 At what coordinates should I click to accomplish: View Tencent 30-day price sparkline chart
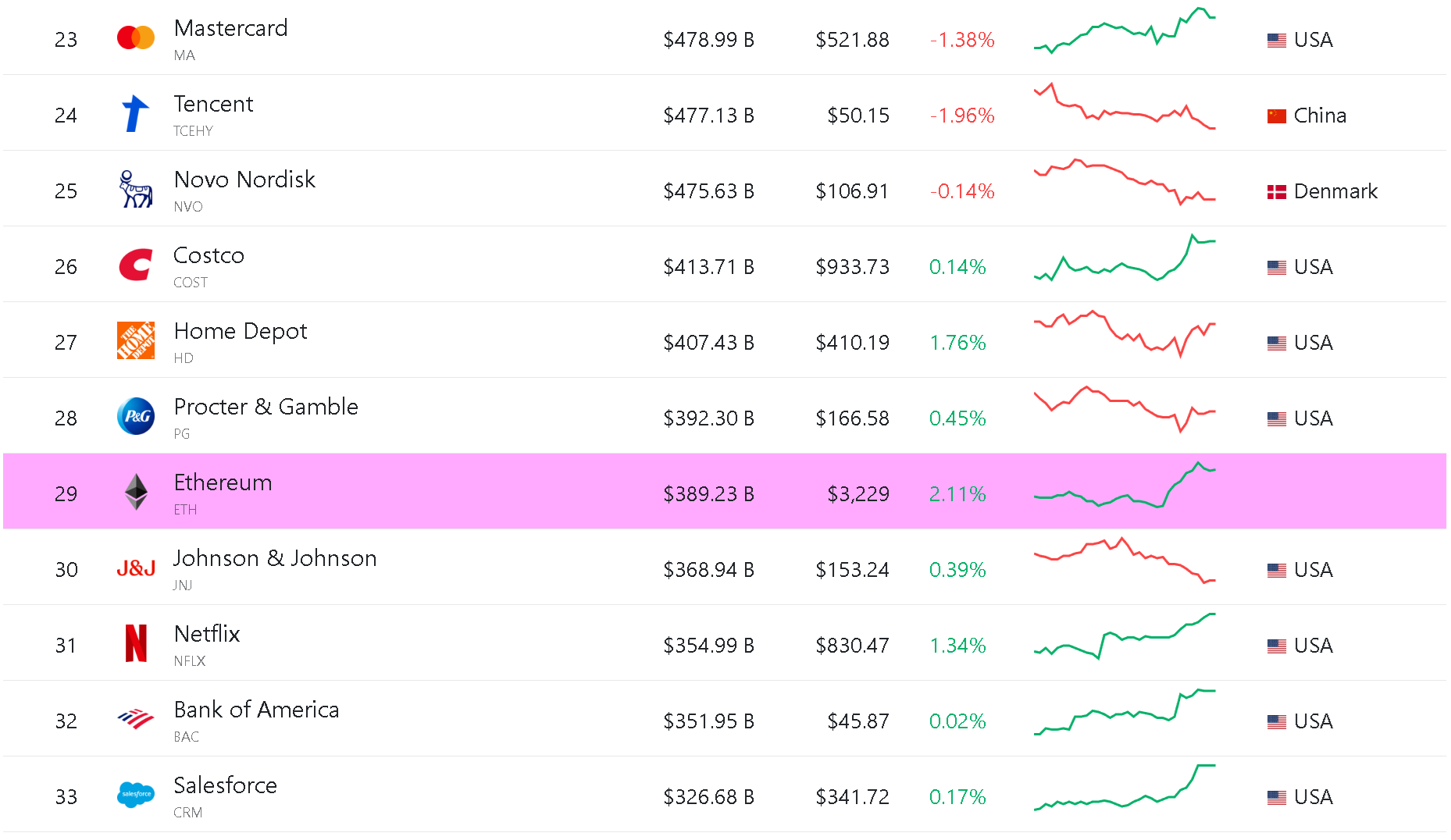pyautogui.click(x=1125, y=106)
